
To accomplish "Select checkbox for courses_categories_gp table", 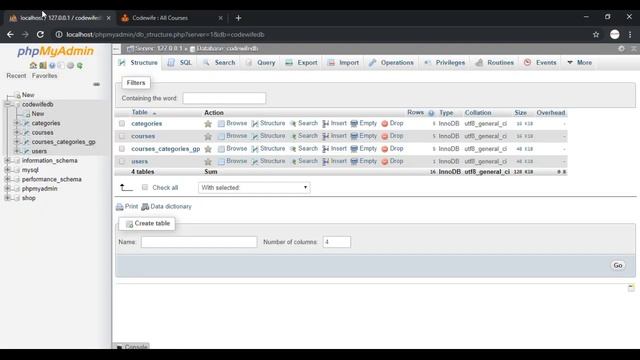I will [x=122, y=149].
